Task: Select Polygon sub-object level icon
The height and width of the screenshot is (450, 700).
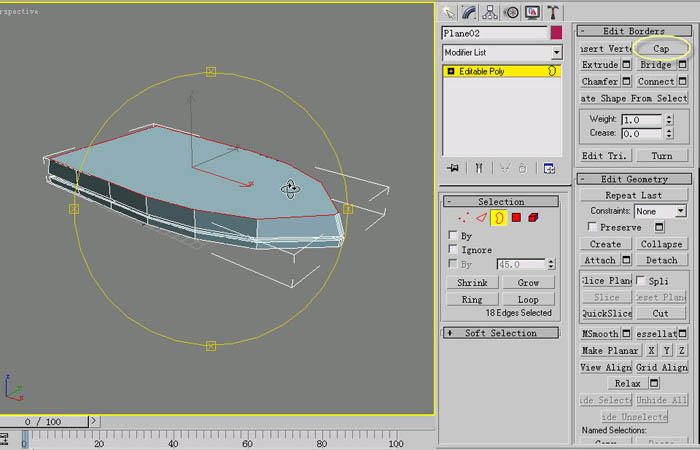Action: (516, 218)
